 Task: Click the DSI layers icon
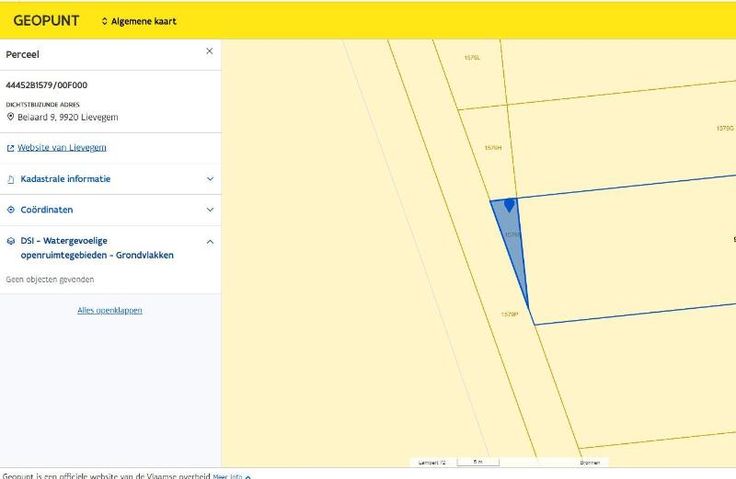11,241
